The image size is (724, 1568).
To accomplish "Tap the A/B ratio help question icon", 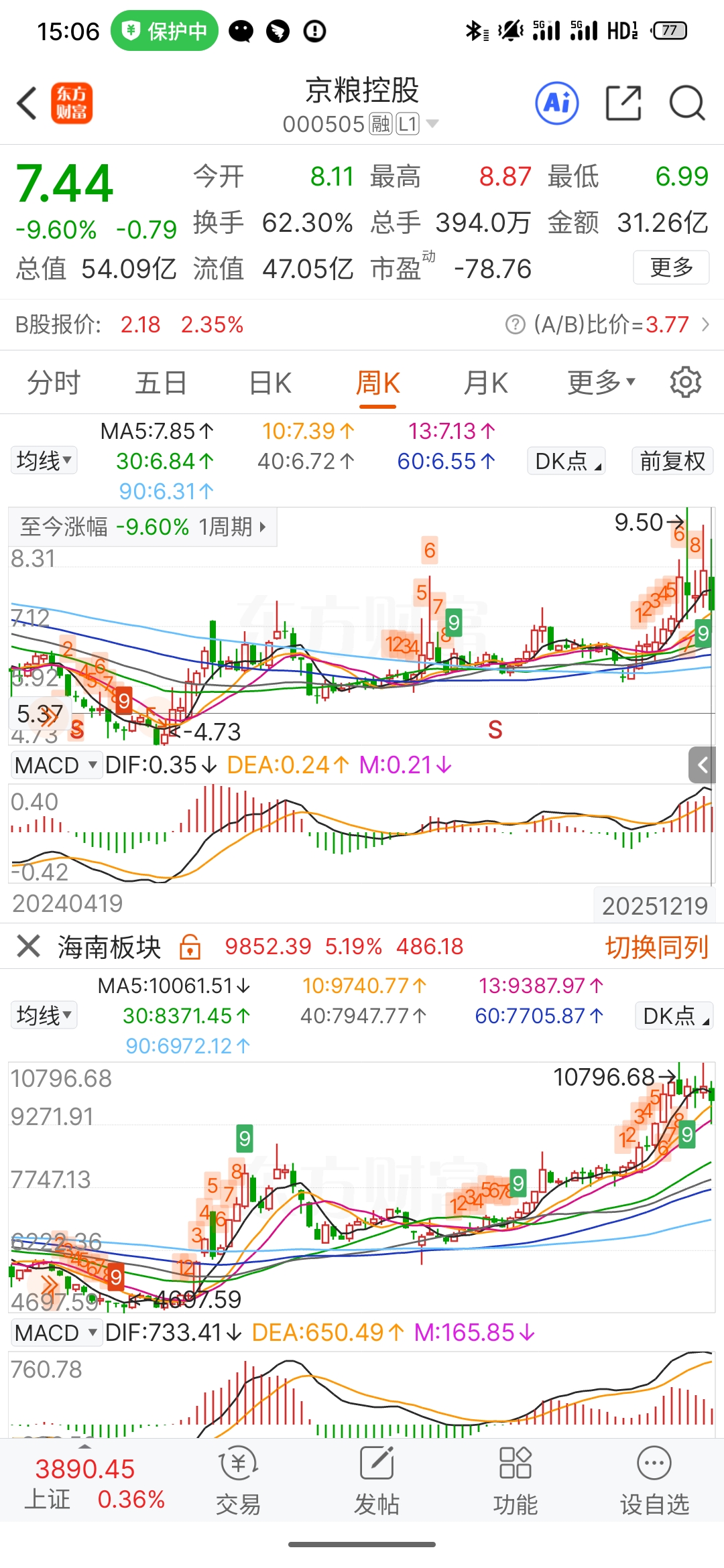I will tap(515, 325).
